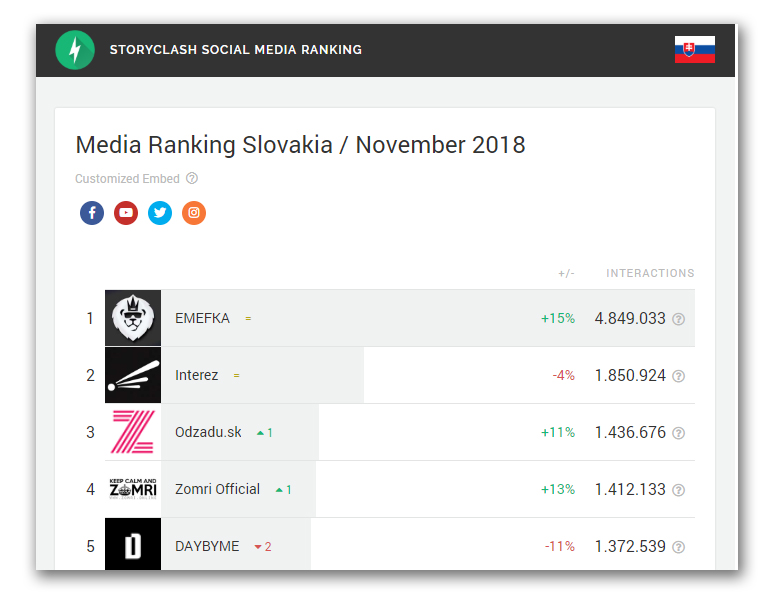Screen dimensions: 771x612
Task: Click info icon next to 1.372.539 interactions
Action: 679,547
